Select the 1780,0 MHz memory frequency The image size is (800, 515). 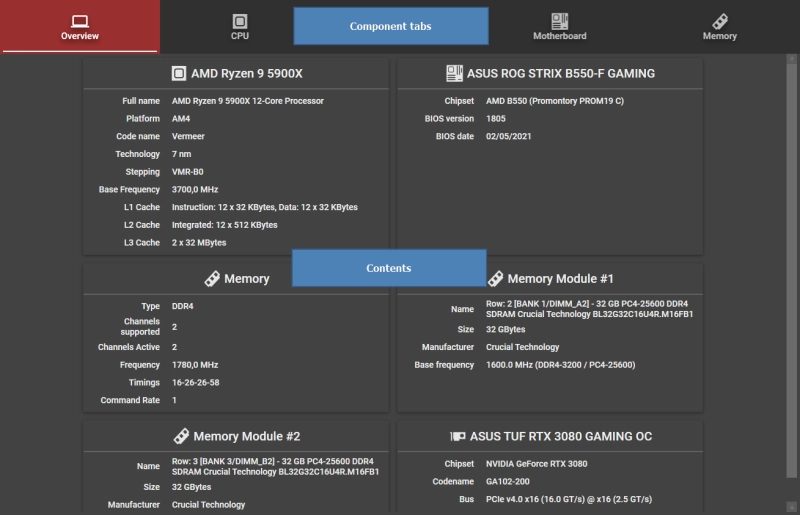195,365
